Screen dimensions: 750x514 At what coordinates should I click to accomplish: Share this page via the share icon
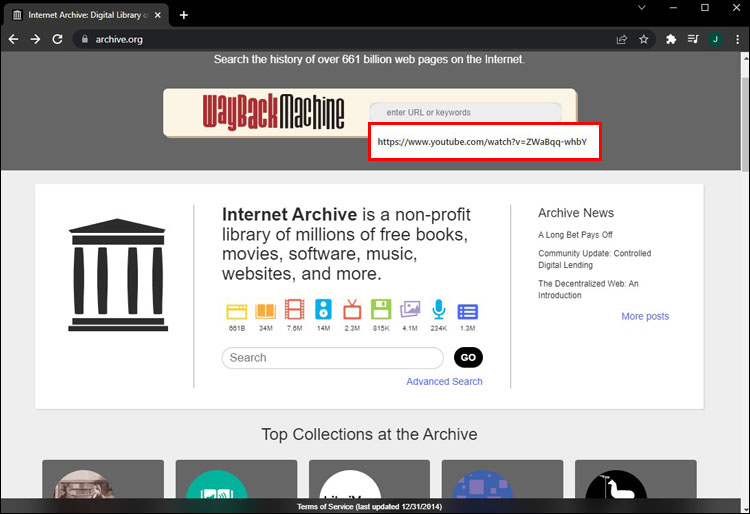622,39
